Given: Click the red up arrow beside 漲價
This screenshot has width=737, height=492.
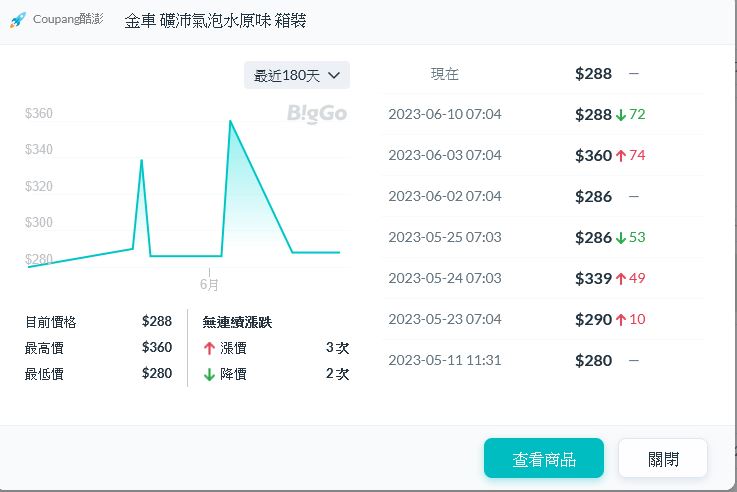Looking at the screenshot, I should coord(209,348).
